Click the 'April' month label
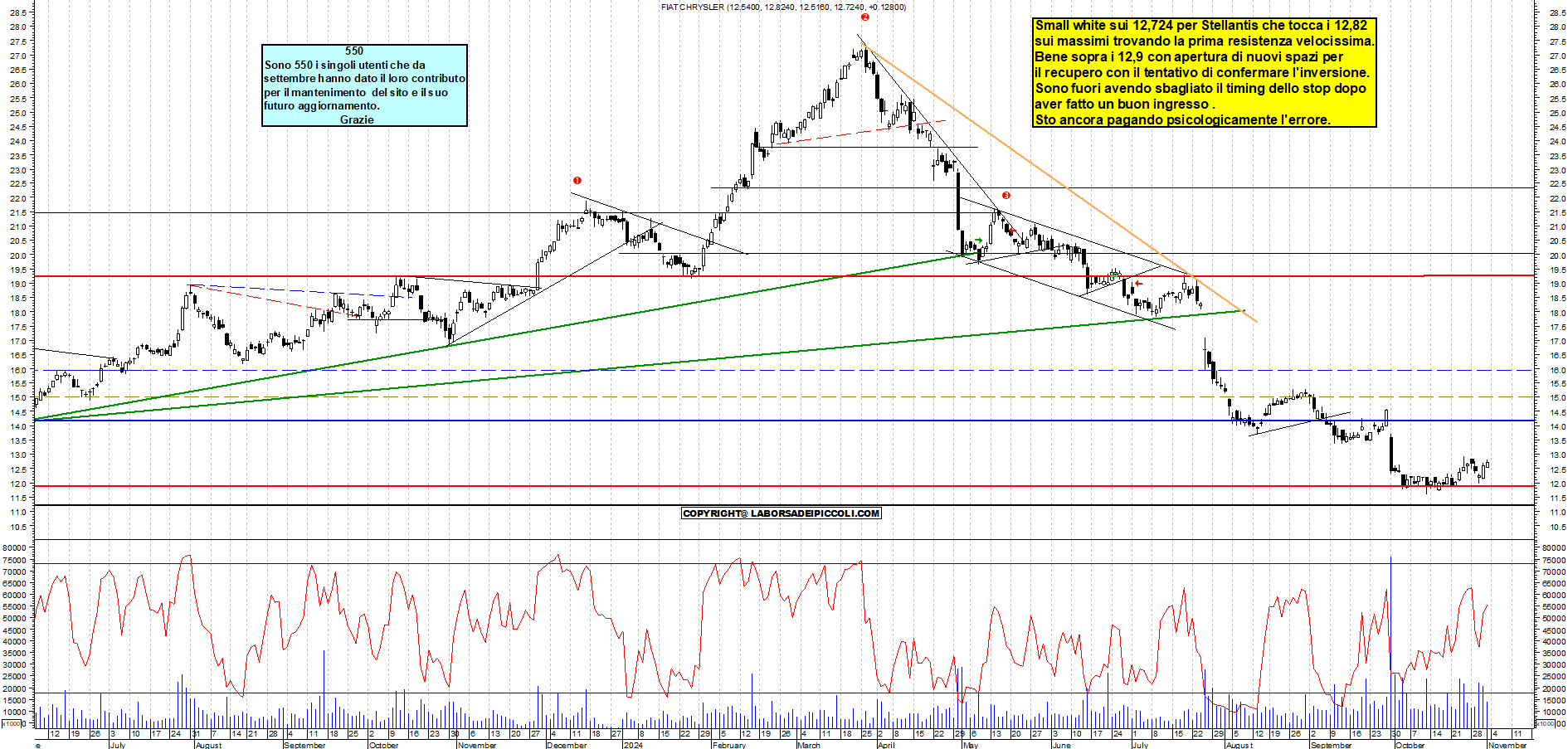This screenshot has height=749, width=1568. [886, 745]
